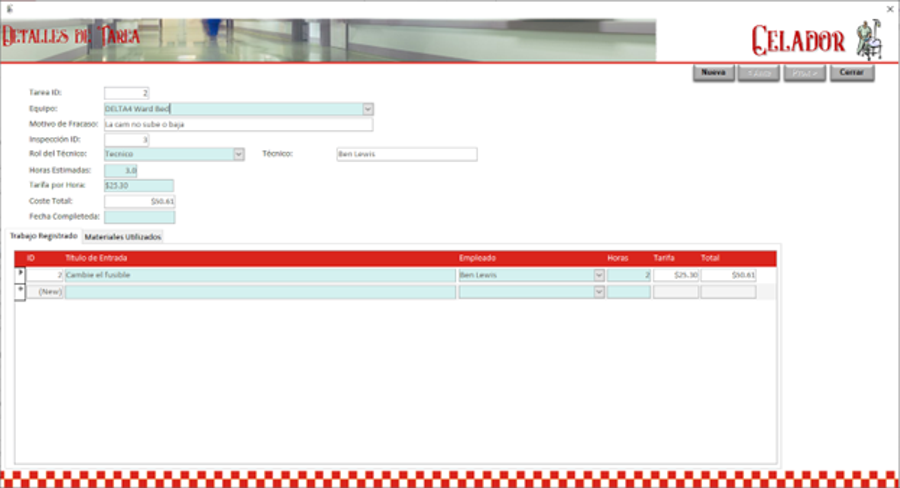The width and height of the screenshot is (900, 488).
Task: Click the small window icon in title bar
Action: pos(9,7)
